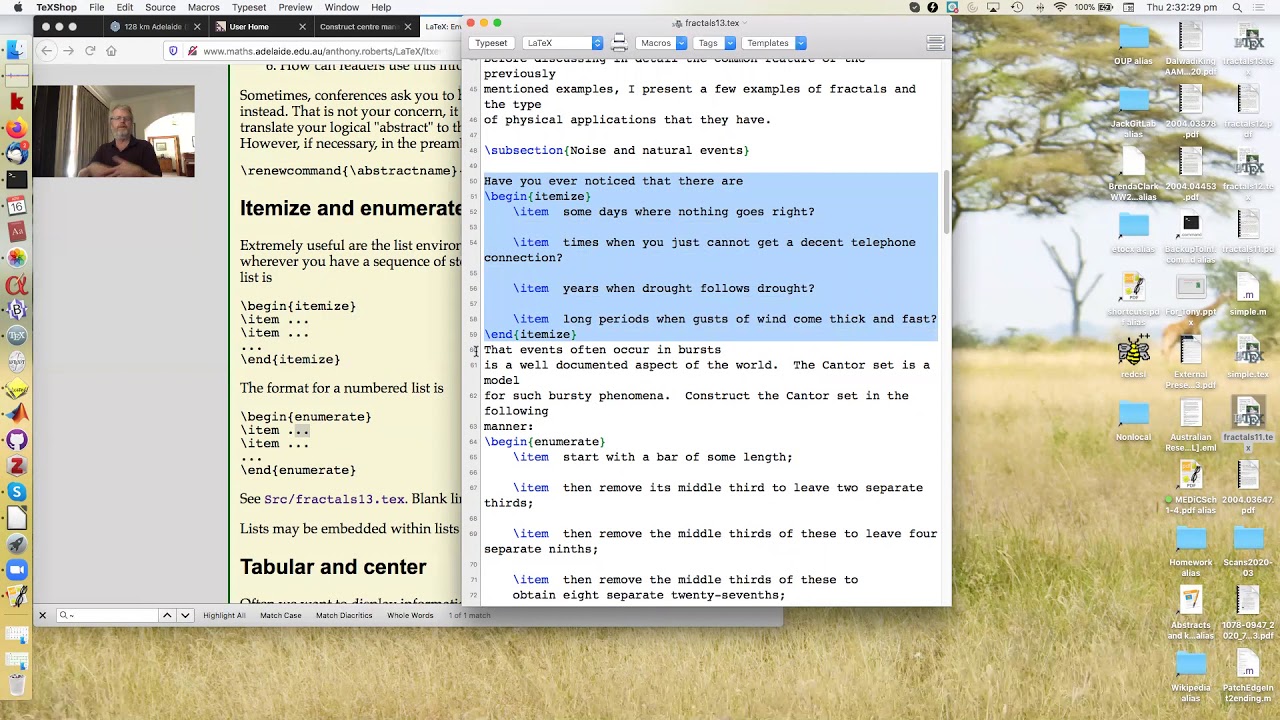Click the Tabular and center heading
1280x720 pixels.
click(332, 567)
